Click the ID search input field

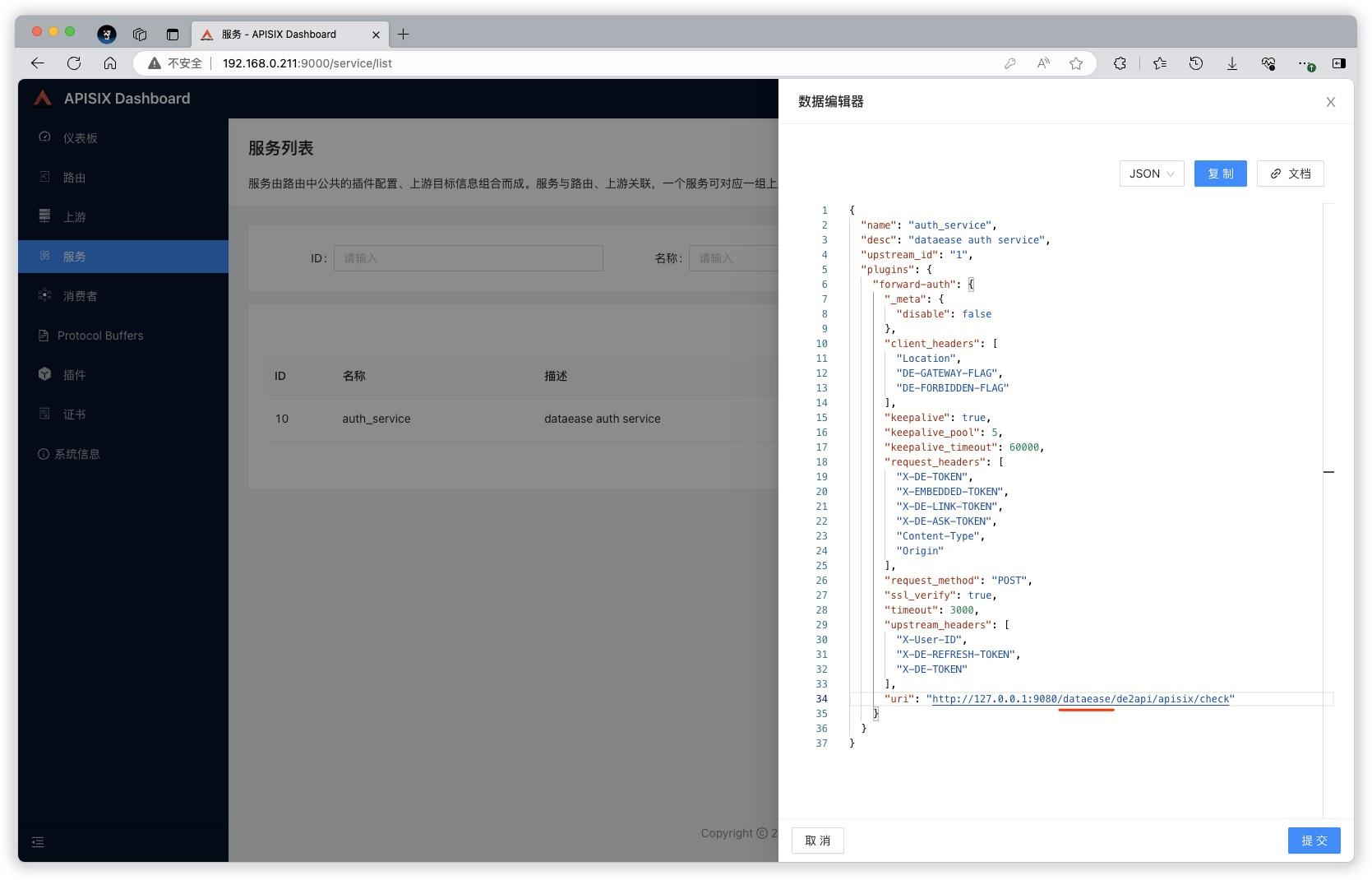(x=468, y=258)
